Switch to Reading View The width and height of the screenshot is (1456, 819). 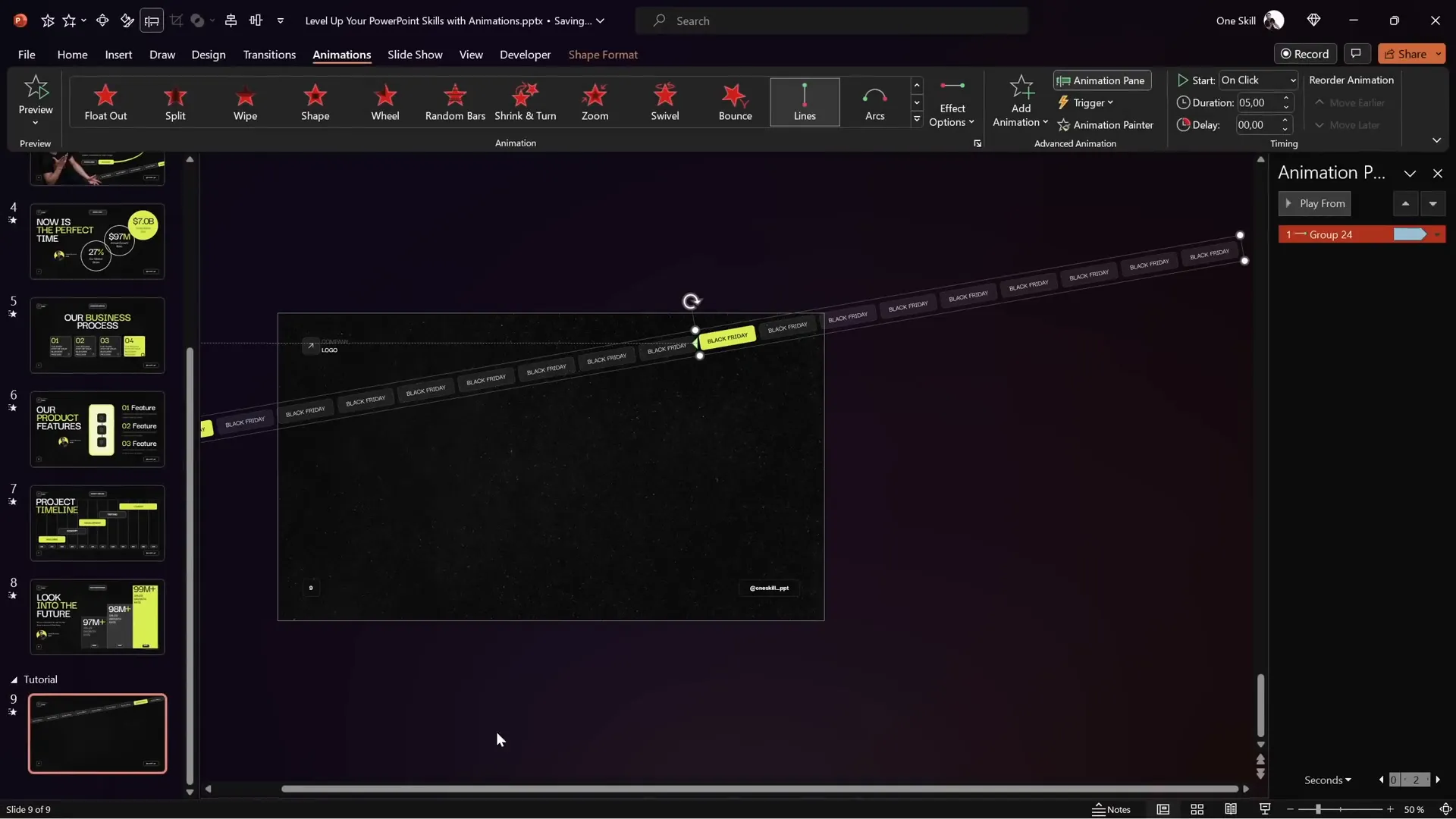tap(1231, 809)
